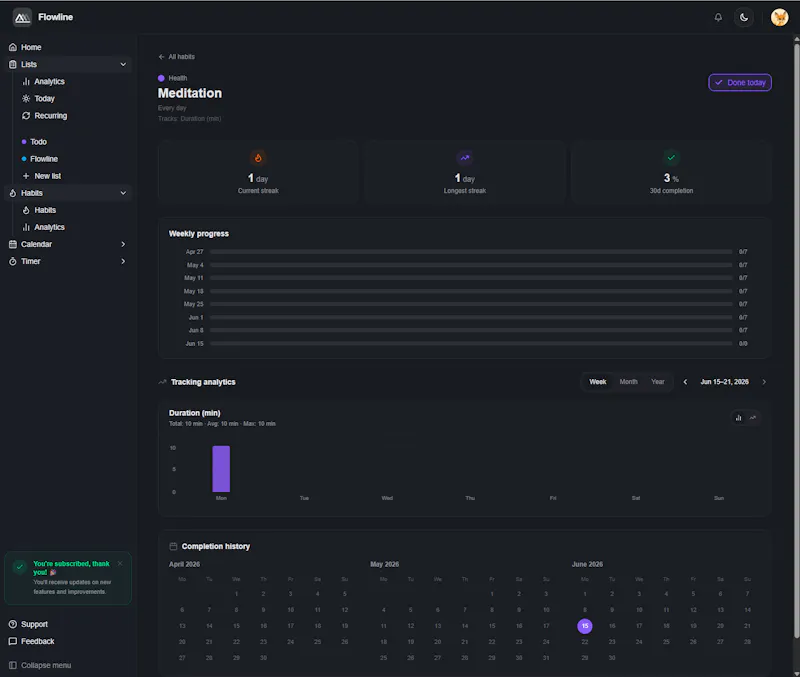Click the purple Monday duration bar
The height and width of the screenshot is (677, 800).
(x=221, y=469)
